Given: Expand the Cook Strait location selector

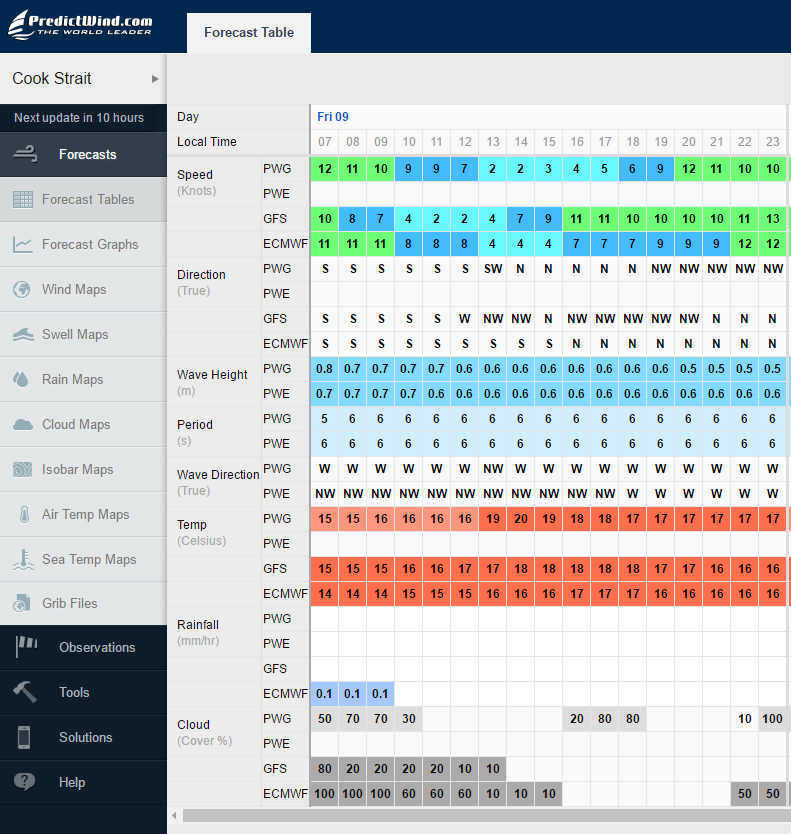Looking at the screenshot, I should click(x=83, y=78).
